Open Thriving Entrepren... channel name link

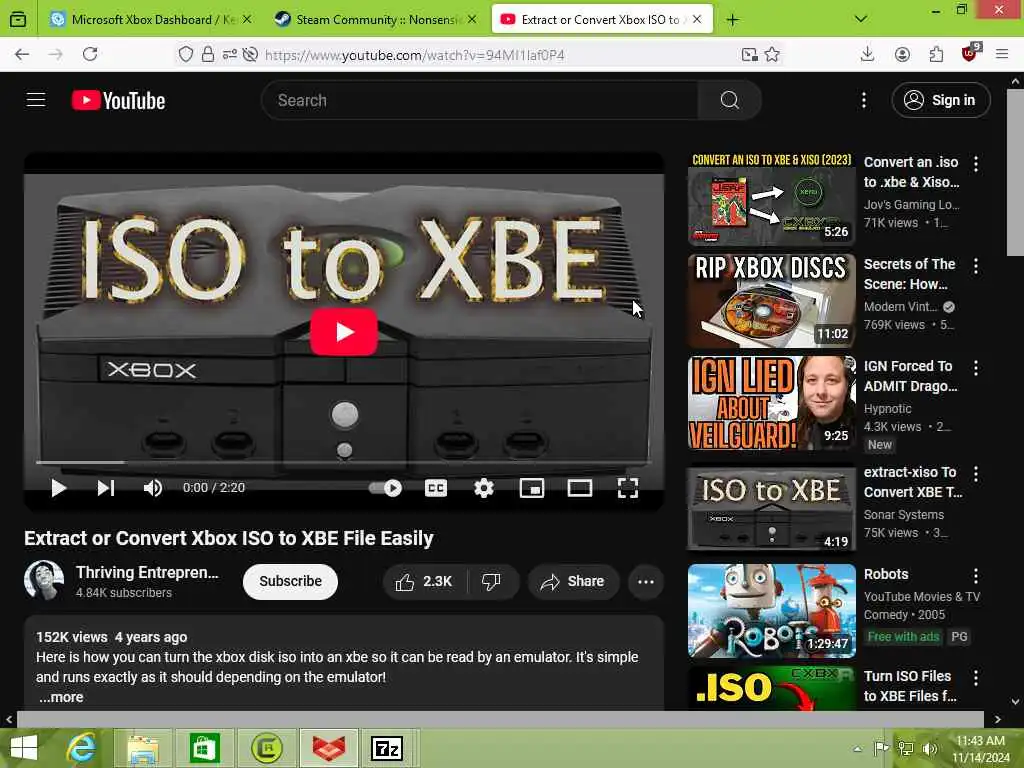147,572
